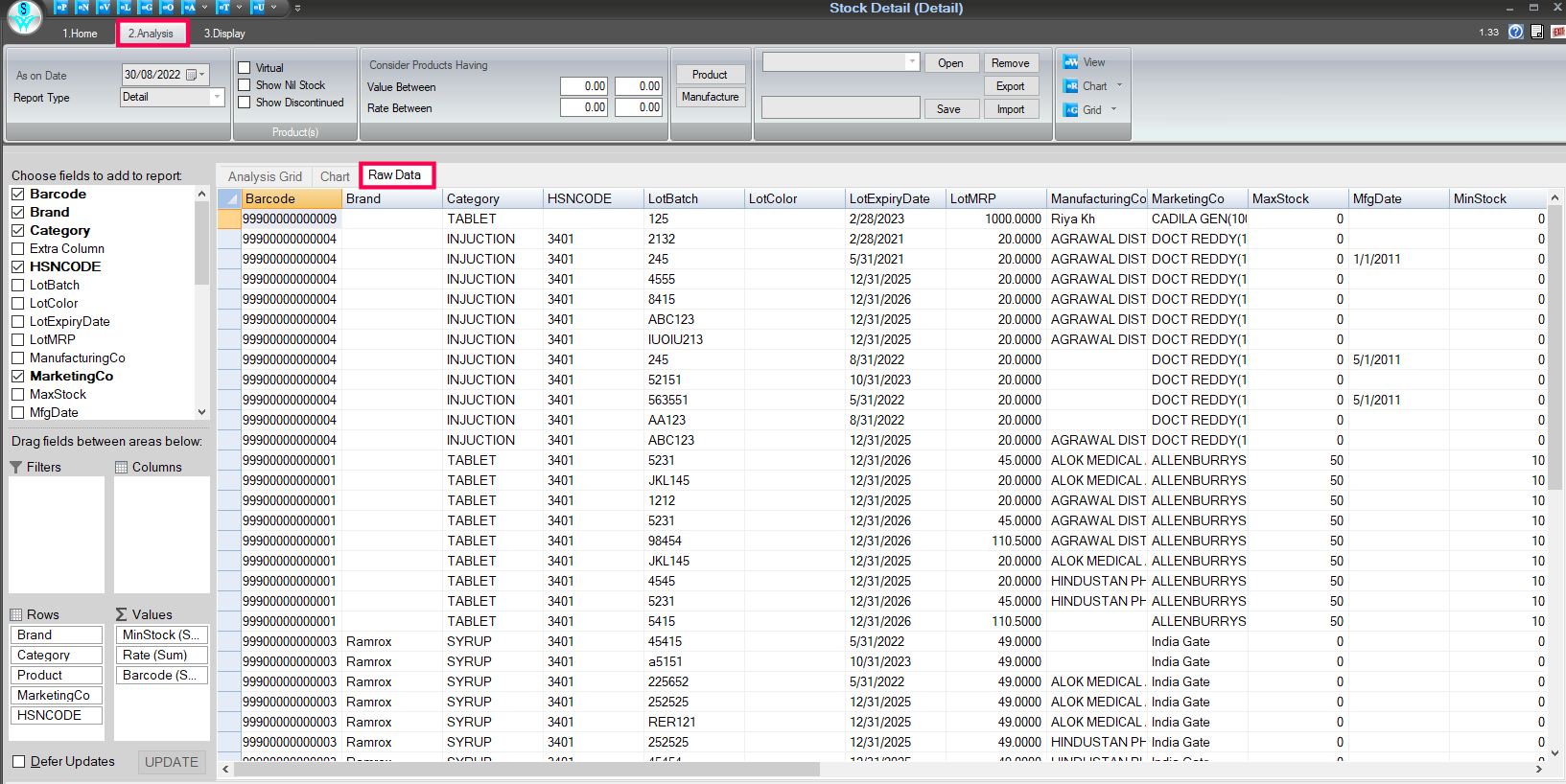
Task: Click the layout name text field
Action: coord(841,107)
